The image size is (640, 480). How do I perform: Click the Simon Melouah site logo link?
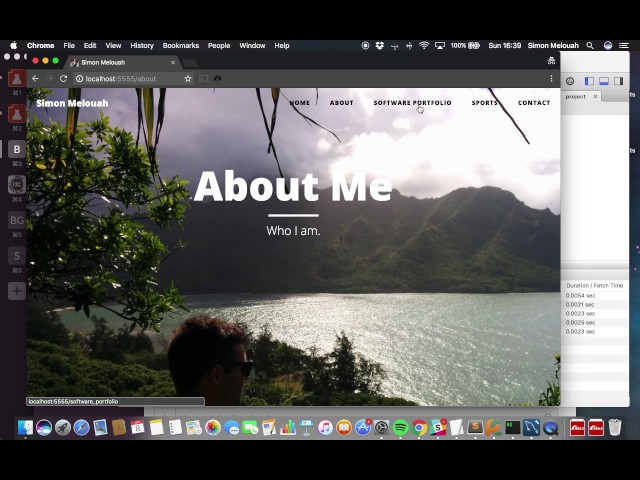[72, 103]
